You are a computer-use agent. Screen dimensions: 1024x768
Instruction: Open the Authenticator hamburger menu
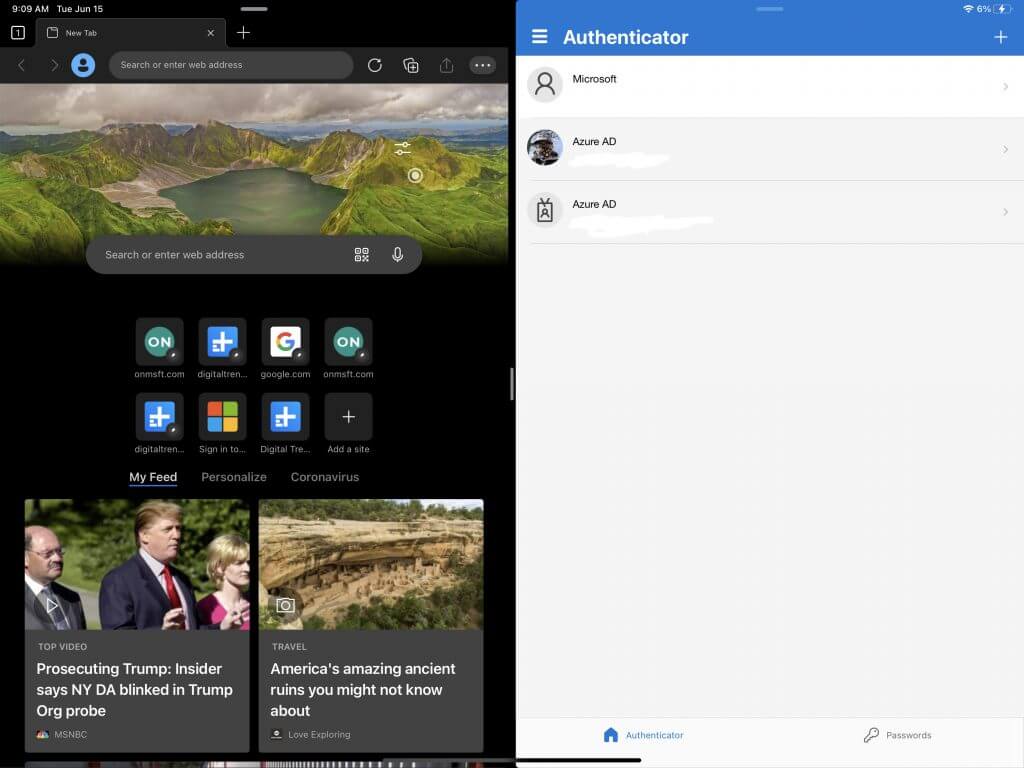(539, 37)
